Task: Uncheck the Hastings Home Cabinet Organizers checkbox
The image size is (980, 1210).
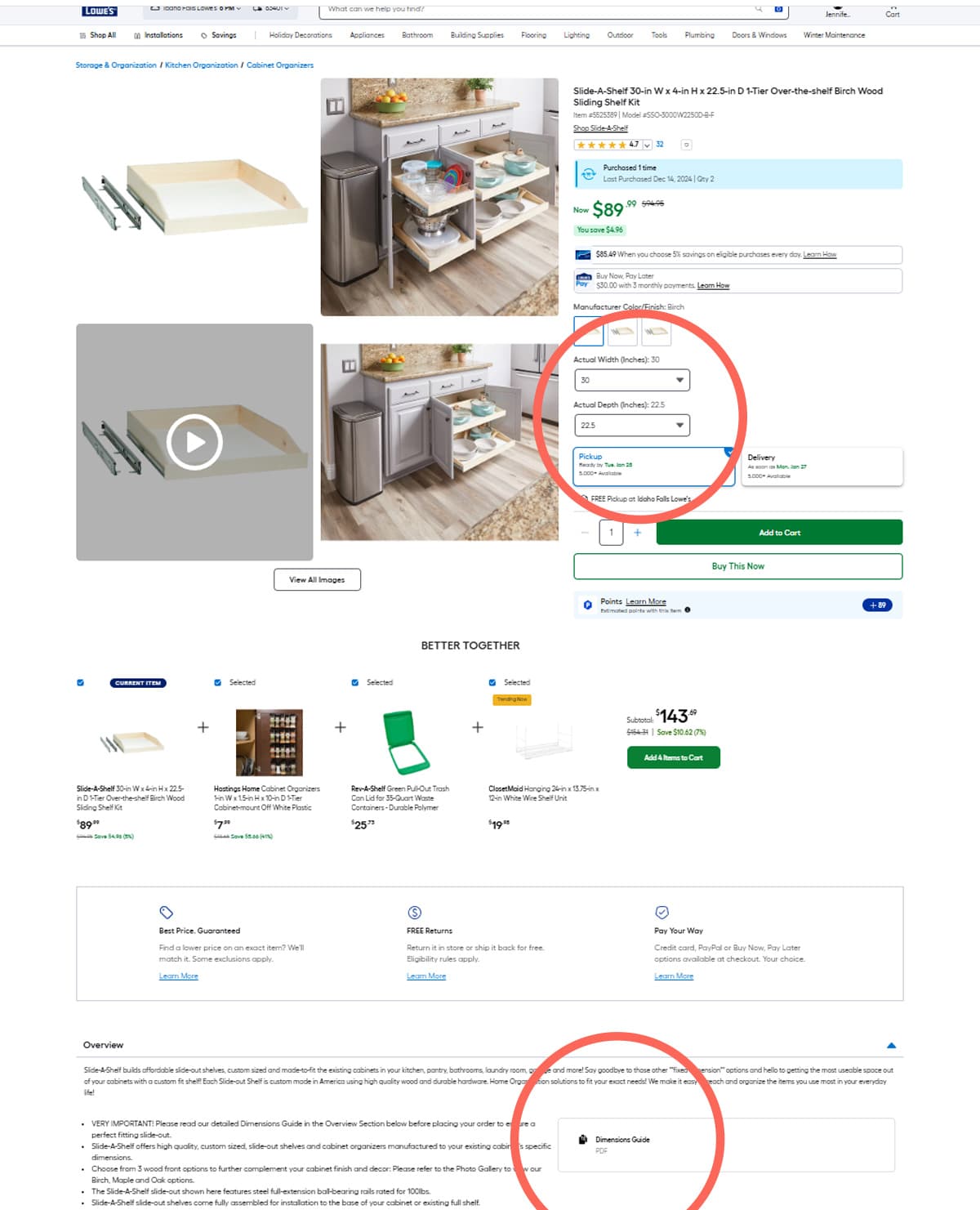Action: tap(217, 682)
